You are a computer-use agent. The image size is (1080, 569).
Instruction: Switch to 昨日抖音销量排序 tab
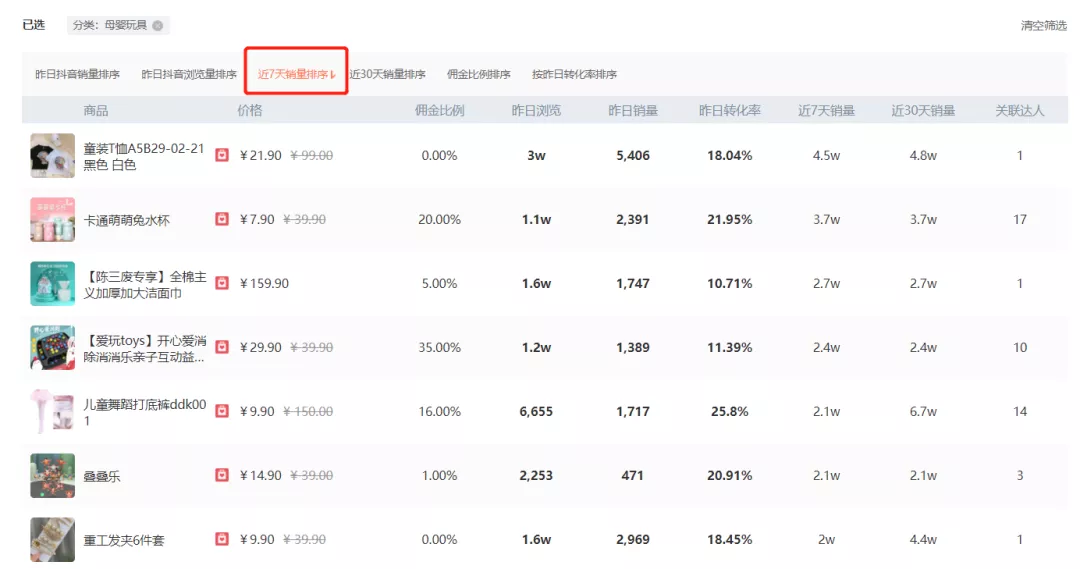[77, 74]
